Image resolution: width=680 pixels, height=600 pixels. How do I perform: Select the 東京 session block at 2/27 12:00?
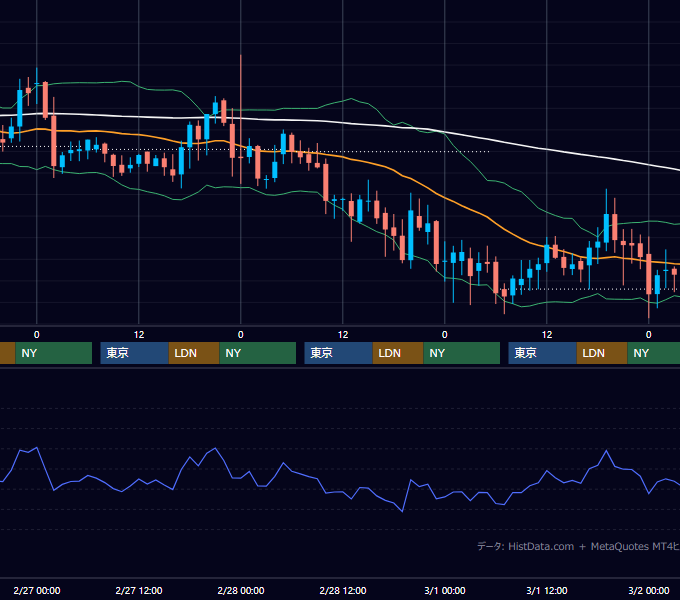pos(134,353)
